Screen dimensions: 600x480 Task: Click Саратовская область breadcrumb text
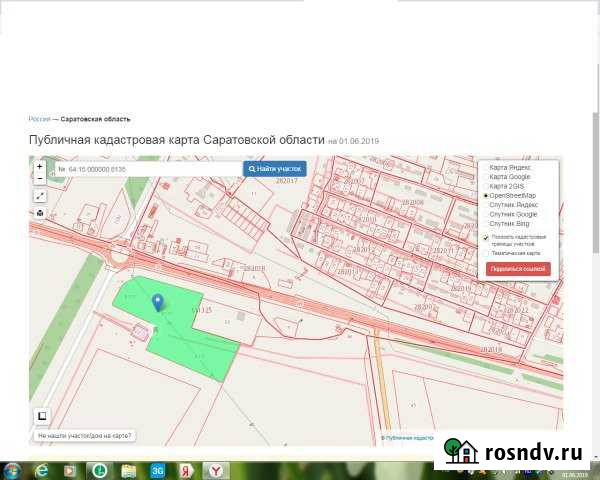95,119
